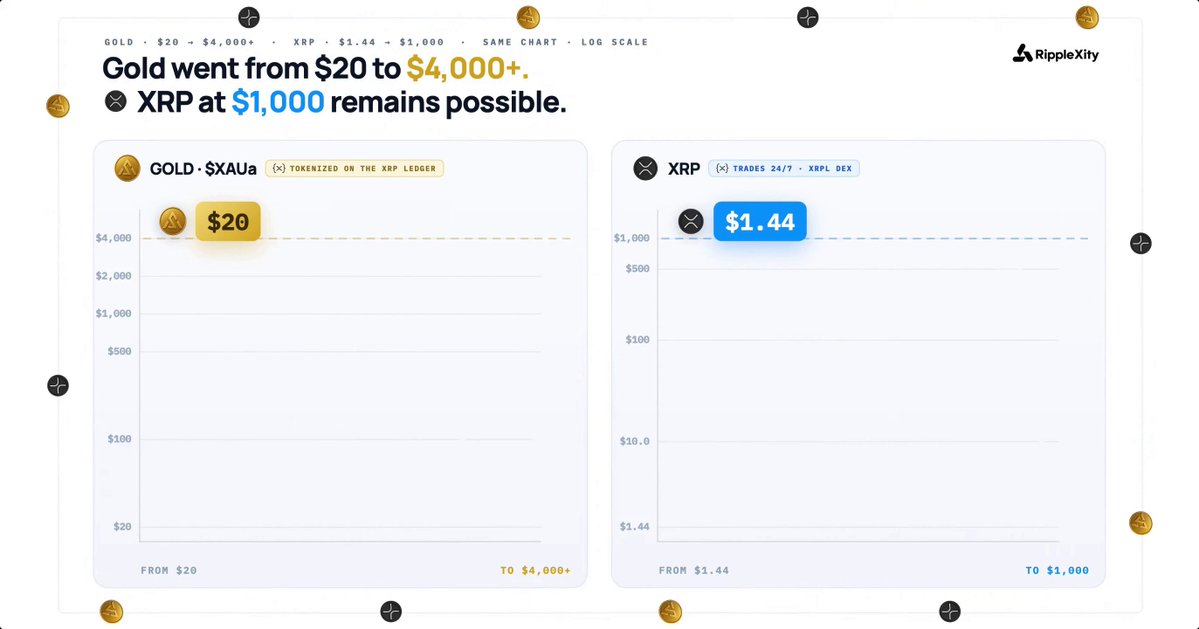The image size is (1199, 629).
Task: Click the XRP icon on the frame beside the $1,000 line
Action: point(1140,244)
